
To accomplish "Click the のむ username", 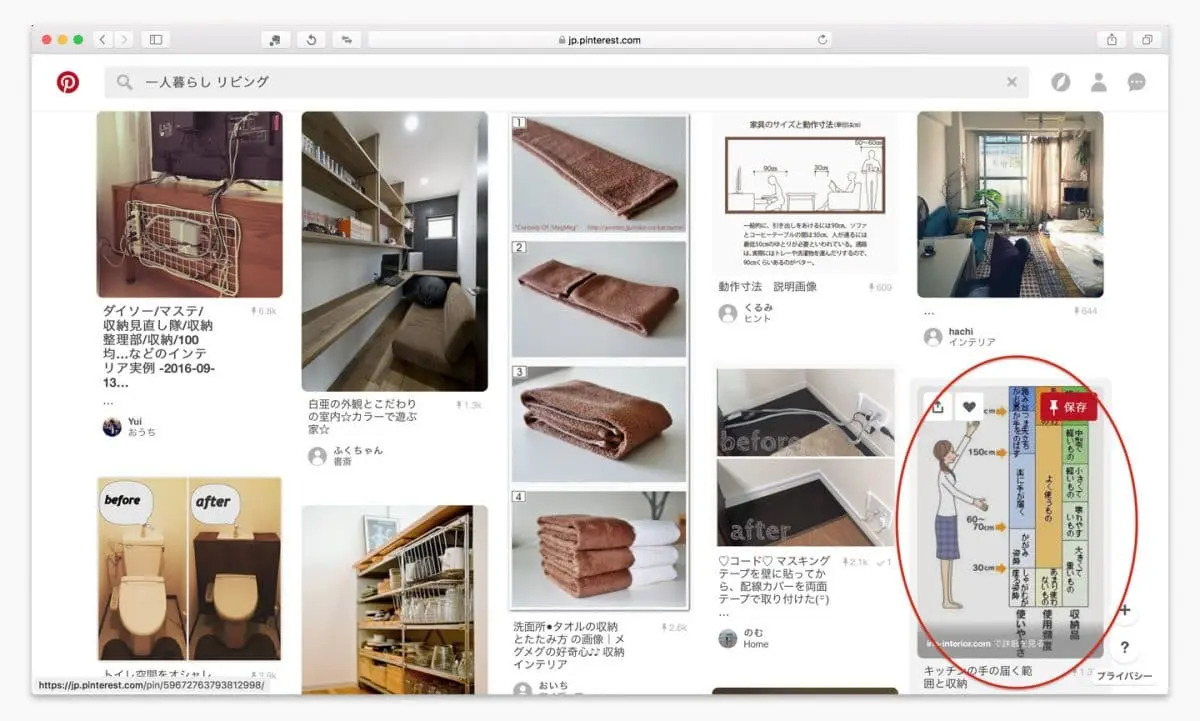I will coord(755,633).
